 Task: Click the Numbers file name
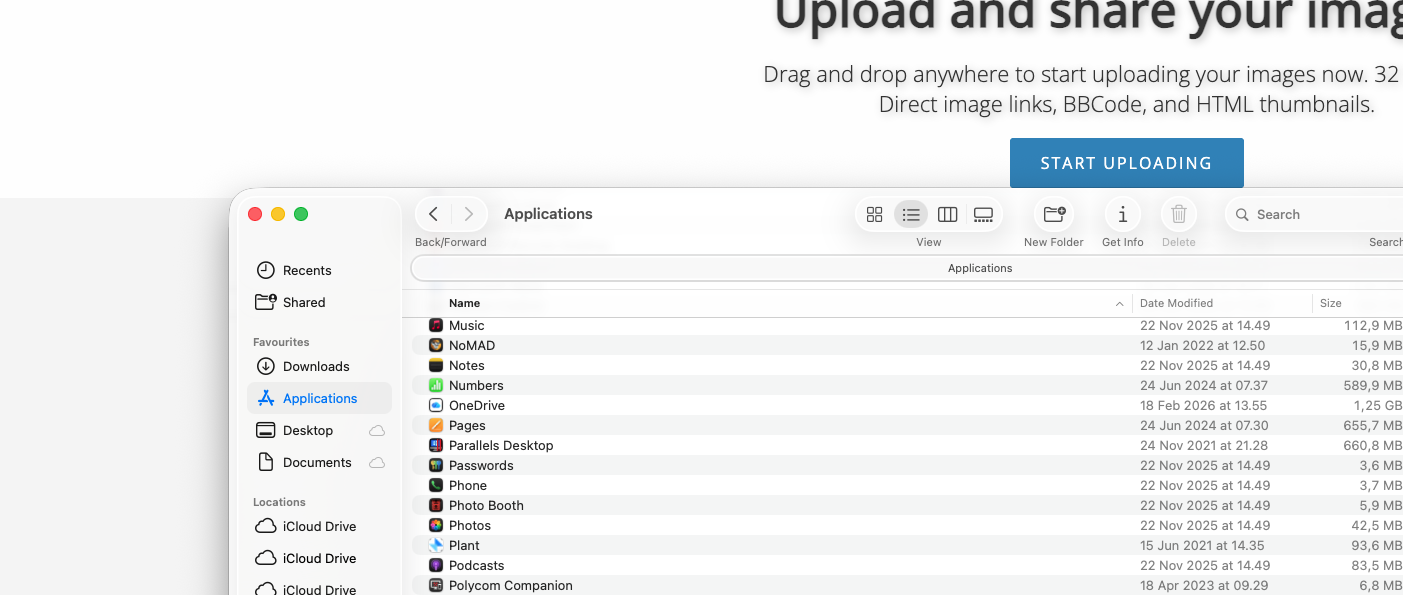476,385
